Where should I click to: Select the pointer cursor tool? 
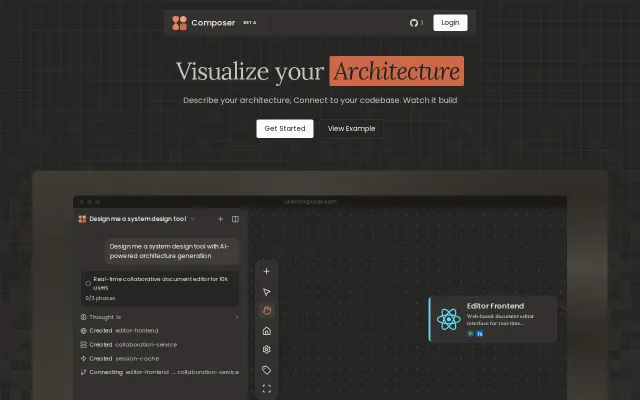tap(267, 292)
